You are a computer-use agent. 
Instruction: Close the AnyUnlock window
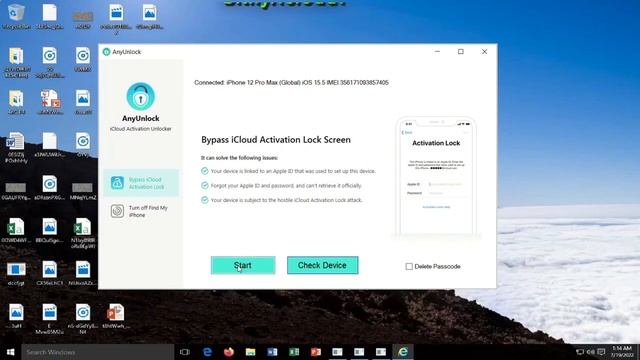point(484,52)
